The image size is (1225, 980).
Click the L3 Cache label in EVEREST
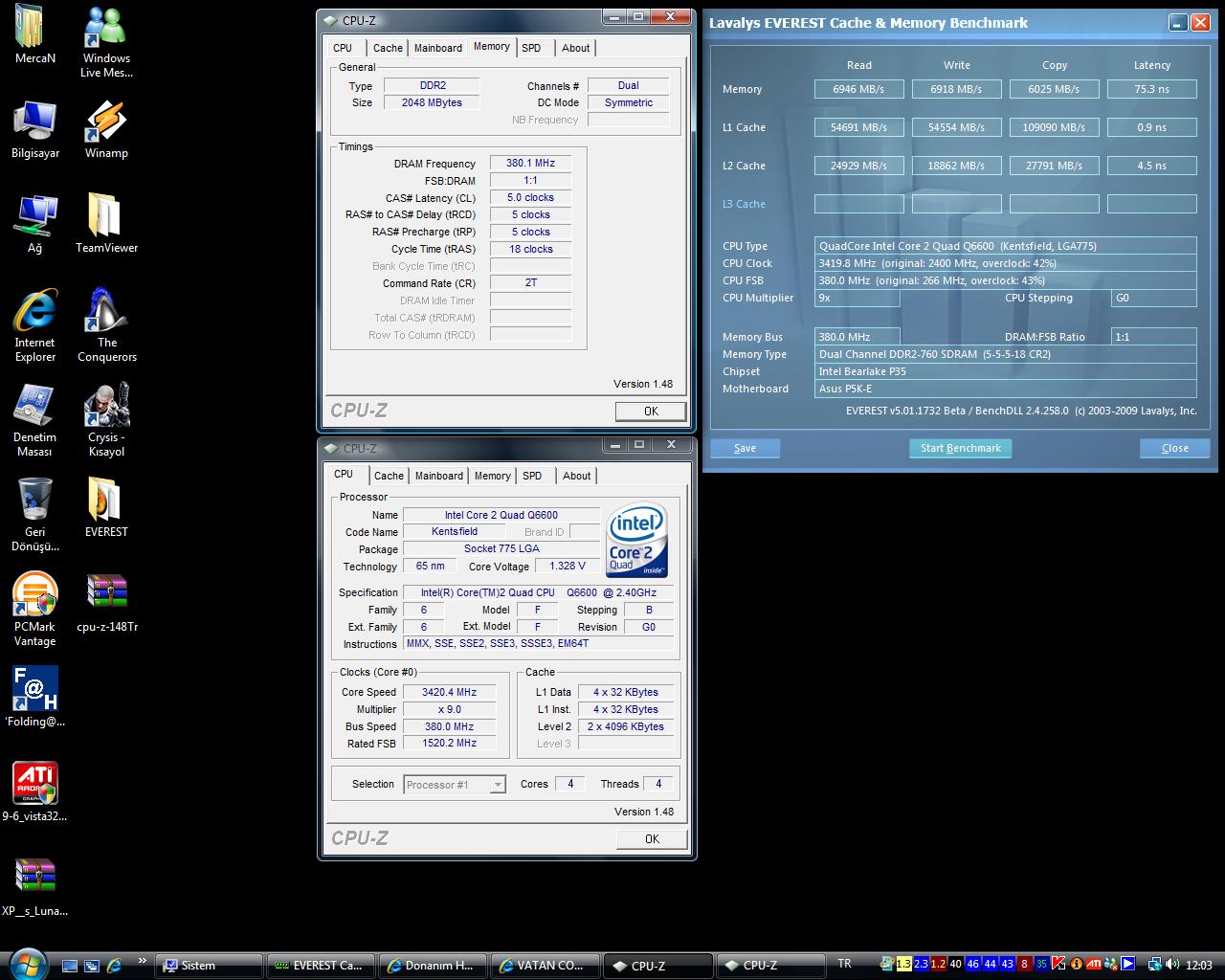click(744, 204)
